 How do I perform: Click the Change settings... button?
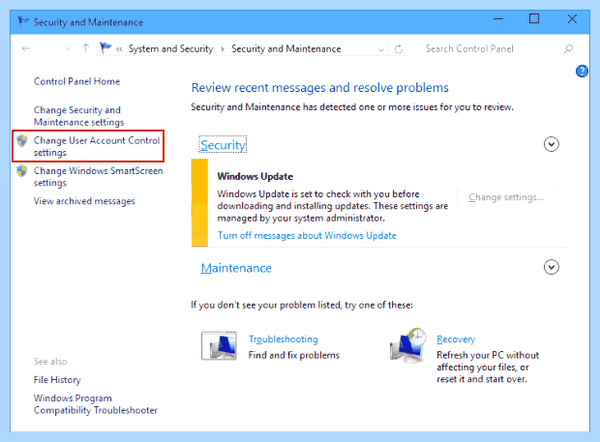coord(506,197)
